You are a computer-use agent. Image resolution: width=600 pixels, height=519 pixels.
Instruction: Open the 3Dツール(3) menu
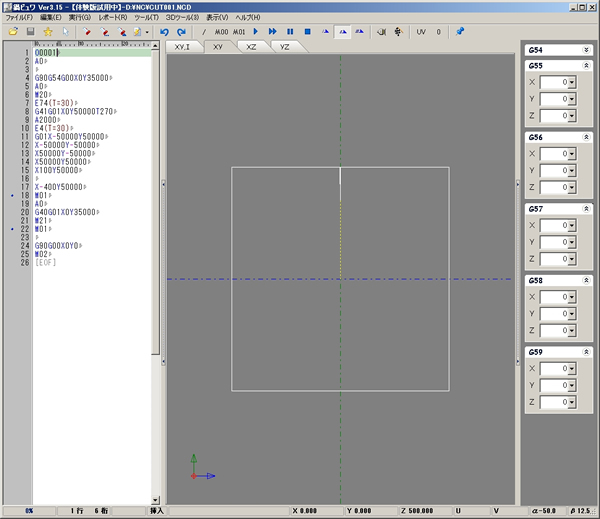(x=182, y=17)
